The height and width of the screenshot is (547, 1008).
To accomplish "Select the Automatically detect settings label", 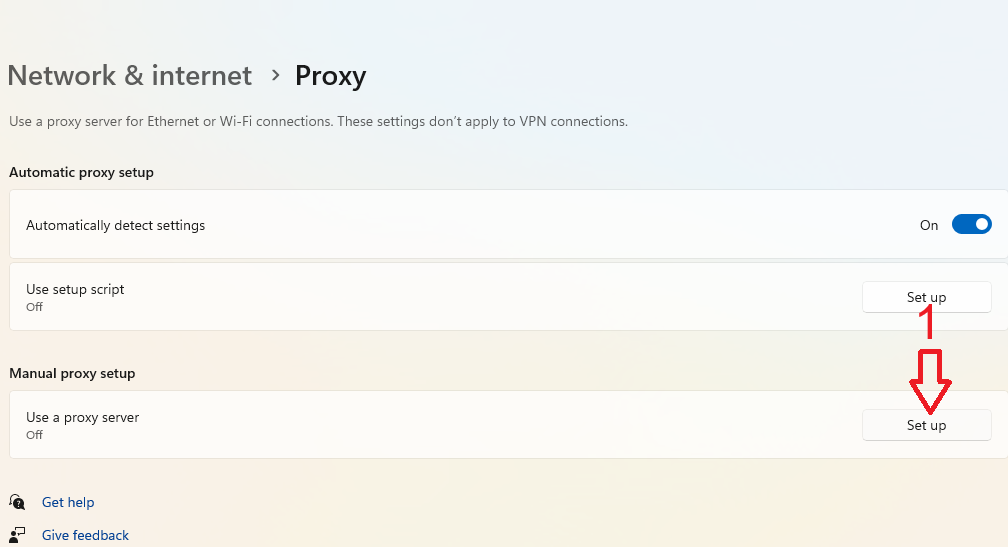I will (115, 225).
